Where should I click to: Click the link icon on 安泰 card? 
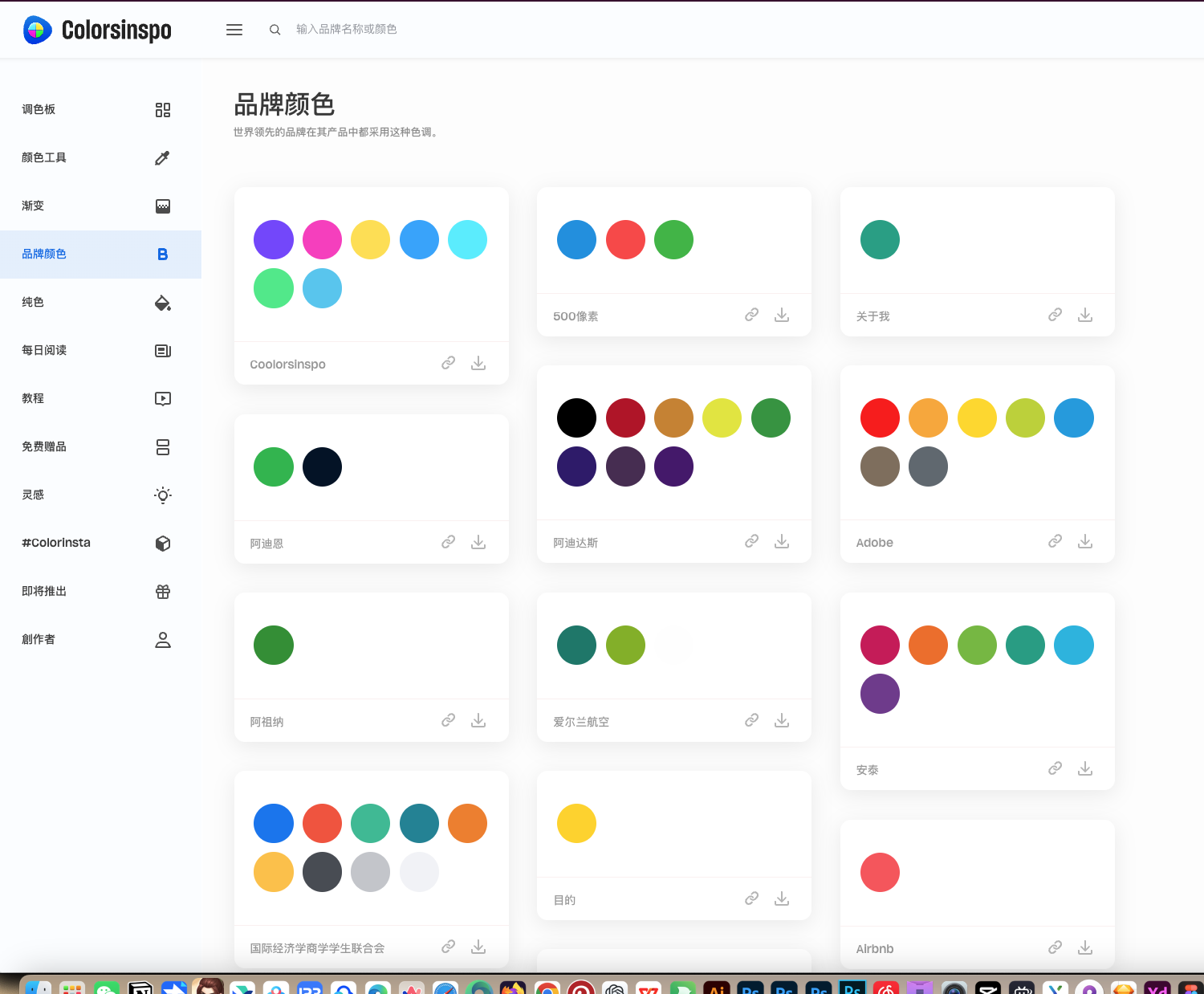1055,768
